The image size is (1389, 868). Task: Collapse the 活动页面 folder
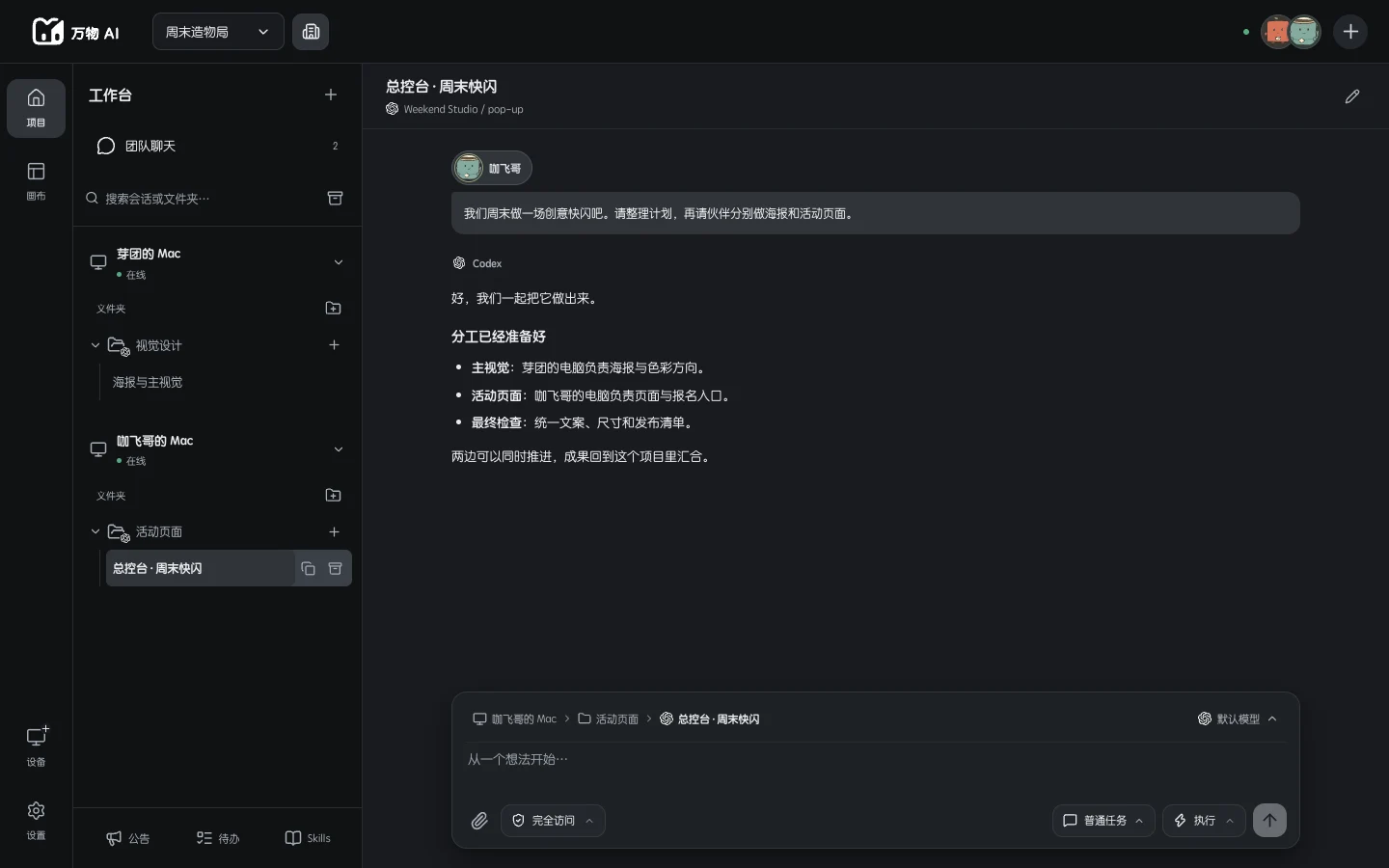(x=95, y=531)
